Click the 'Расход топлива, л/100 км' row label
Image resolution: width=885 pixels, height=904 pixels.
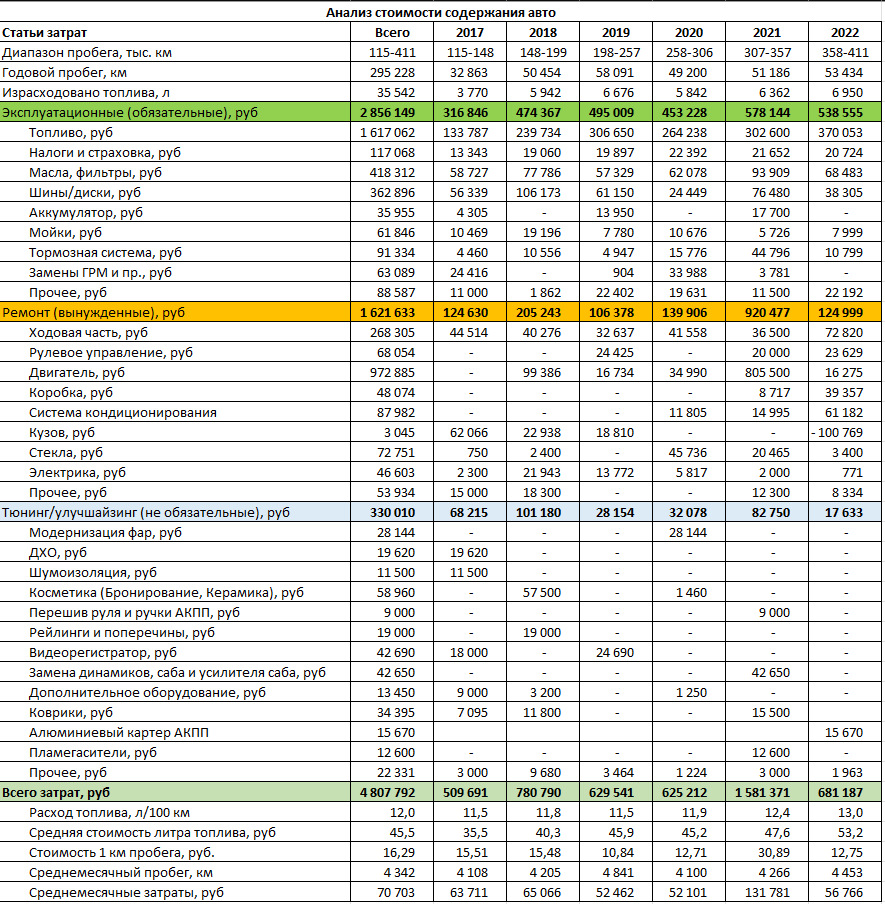point(110,812)
